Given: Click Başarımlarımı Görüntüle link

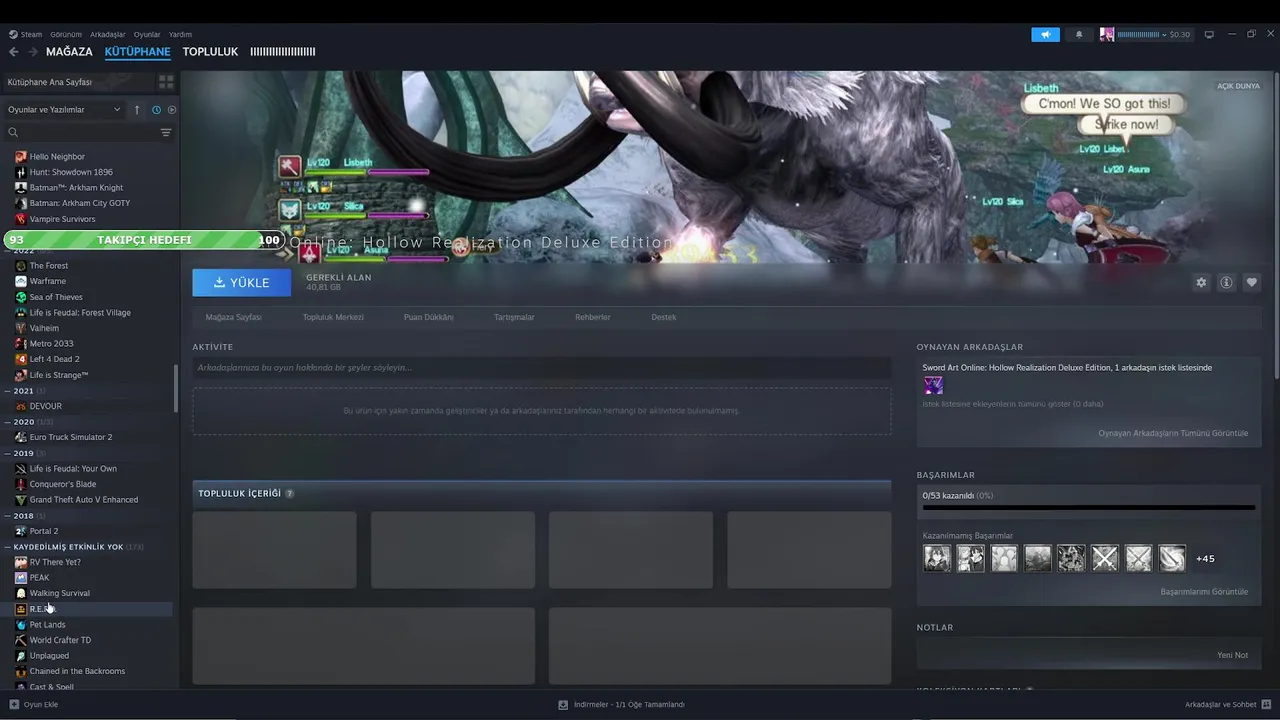Looking at the screenshot, I should (x=1204, y=591).
